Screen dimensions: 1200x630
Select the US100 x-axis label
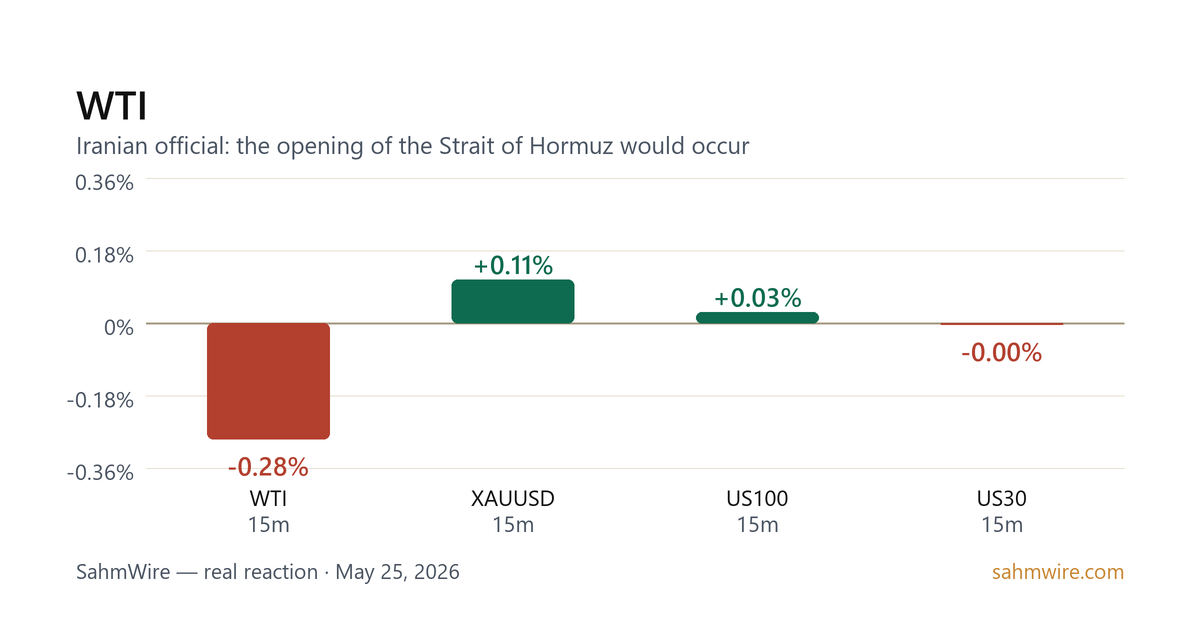click(x=757, y=498)
